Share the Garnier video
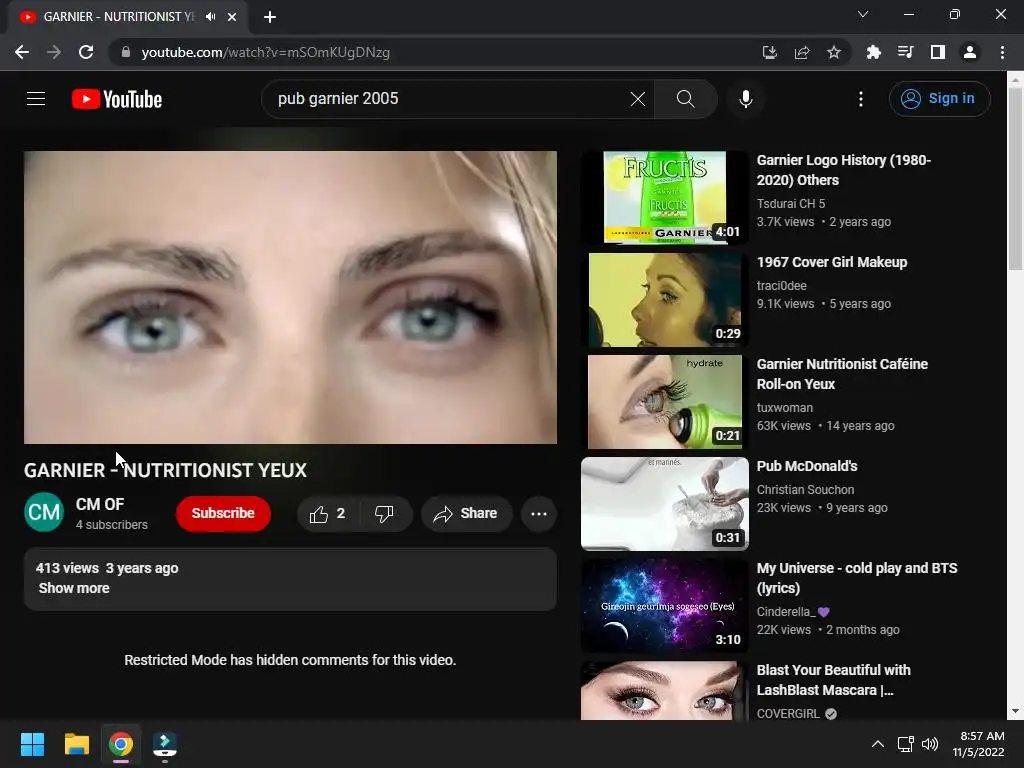The width and height of the screenshot is (1024, 768). coord(466,514)
